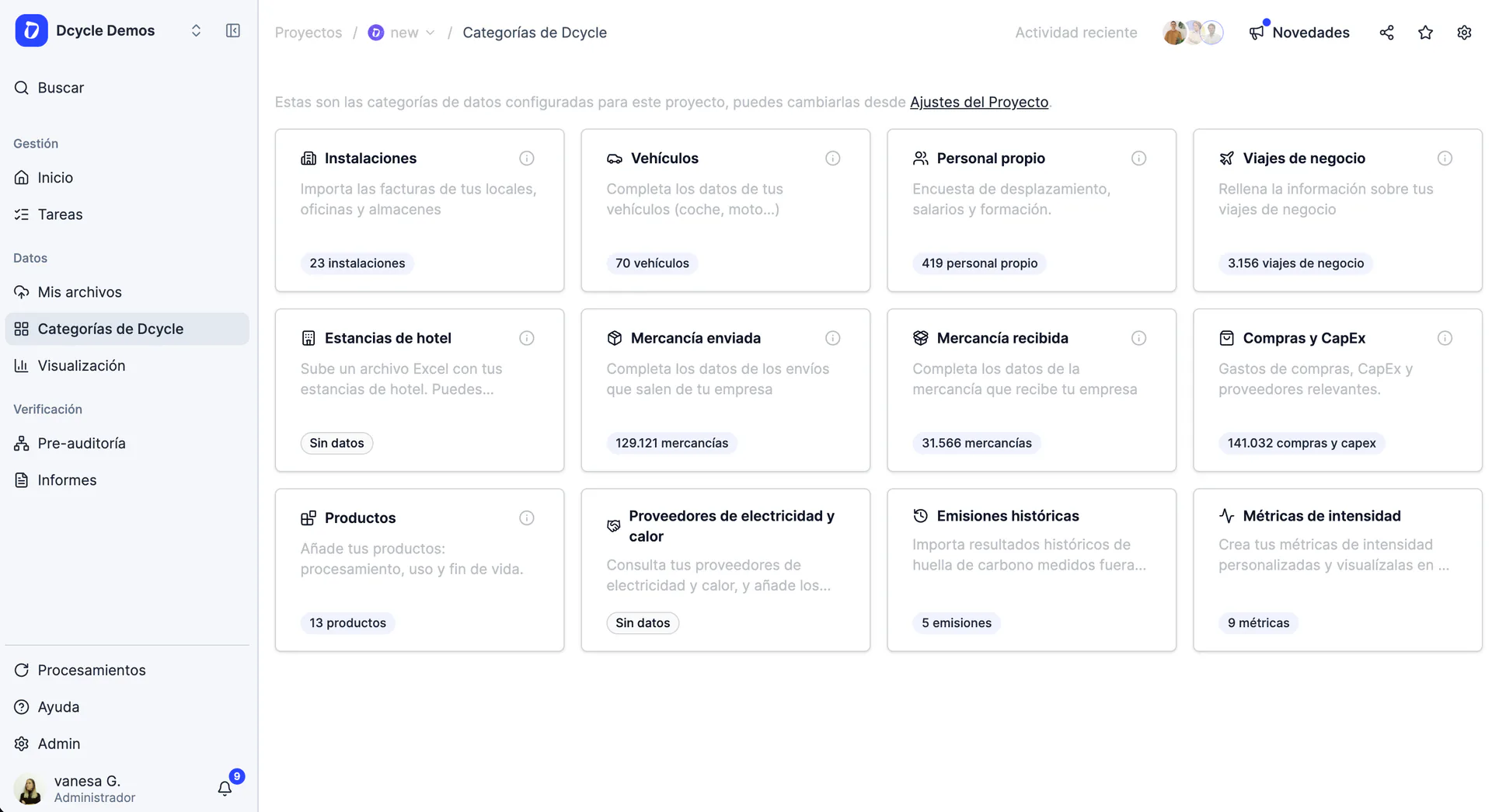The image size is (1492, 812).
Task: Open the Estancias de hotel card
Action: coord(420,390)
